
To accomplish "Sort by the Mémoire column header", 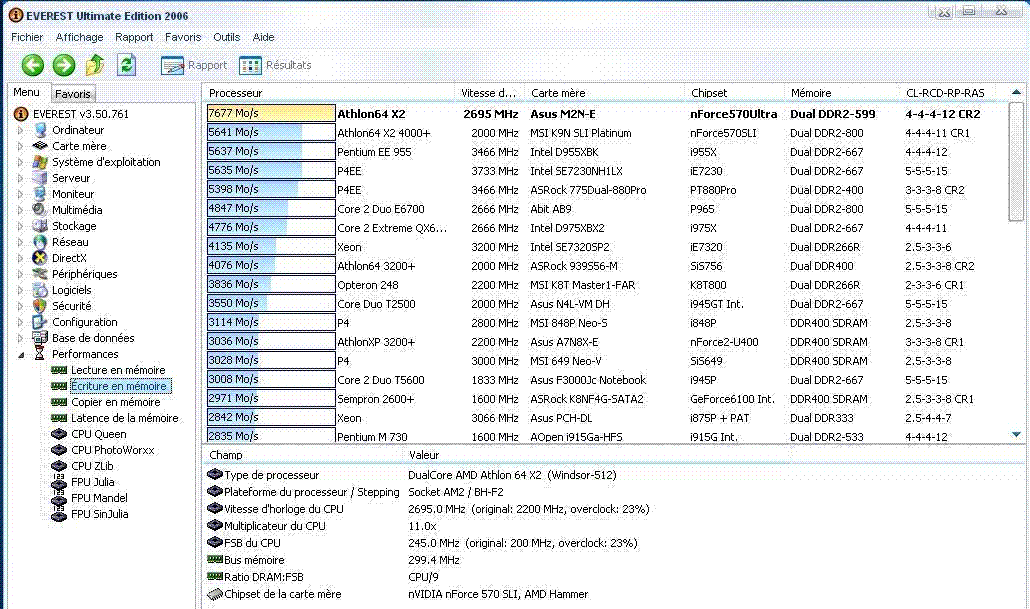I will tap(841, 93).
